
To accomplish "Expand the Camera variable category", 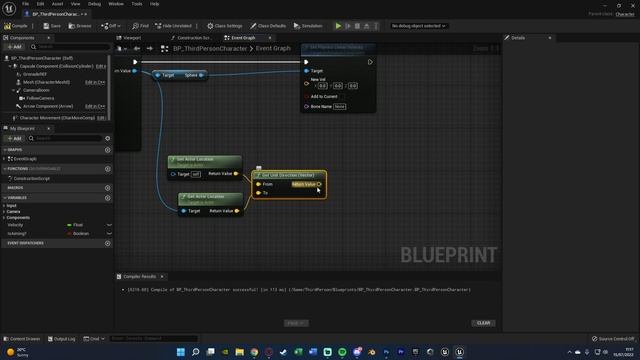I will pos(4,211).
